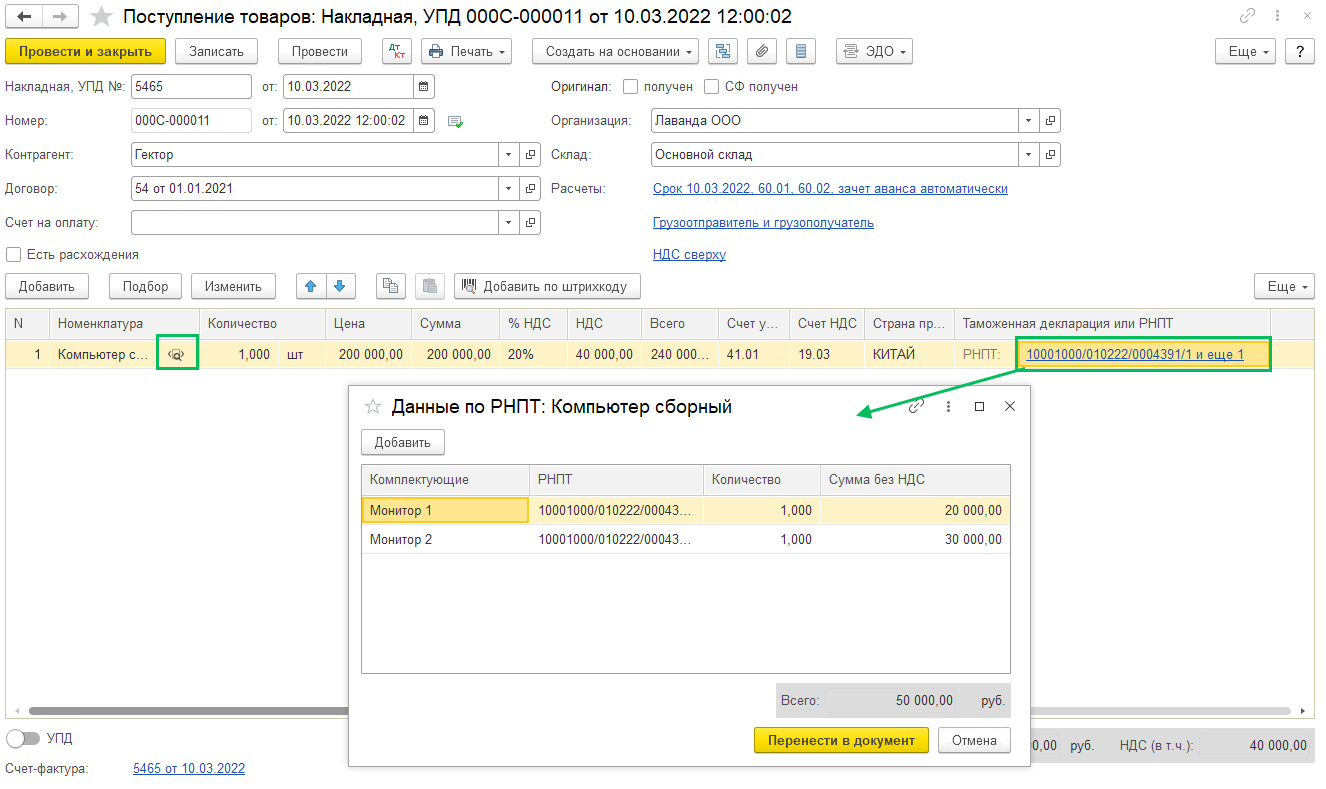
Task: Star this document as favorite
Action: coord(101,16)
